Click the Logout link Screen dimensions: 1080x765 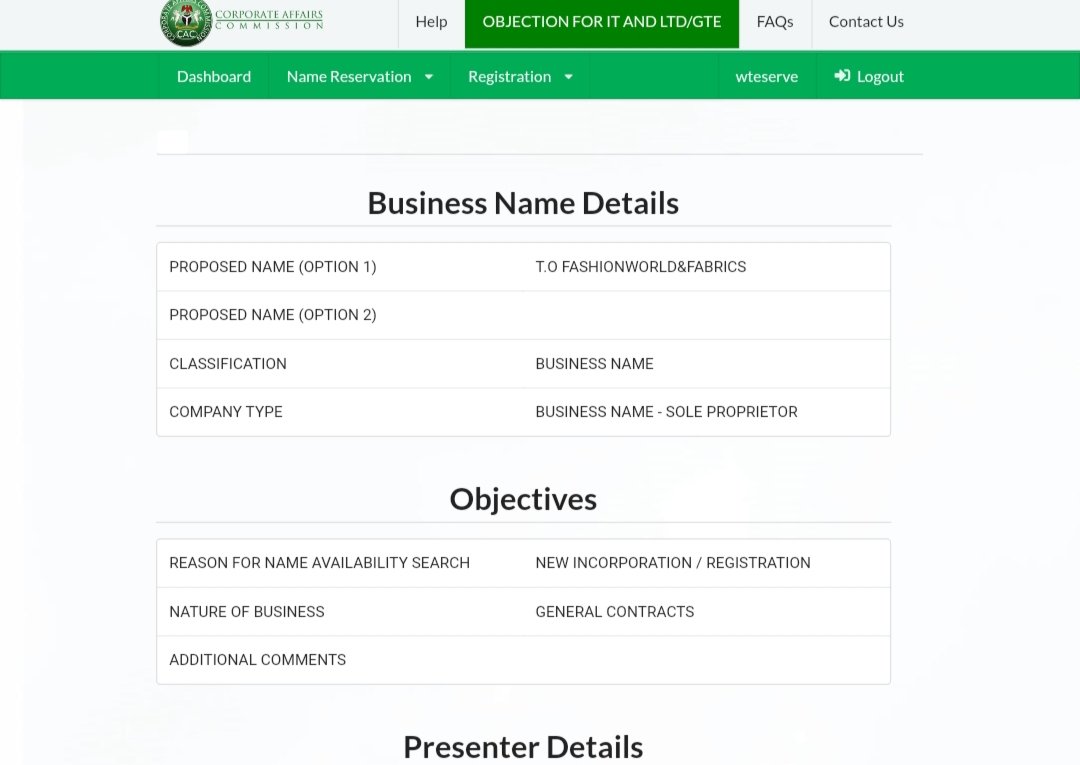[869, 76]
